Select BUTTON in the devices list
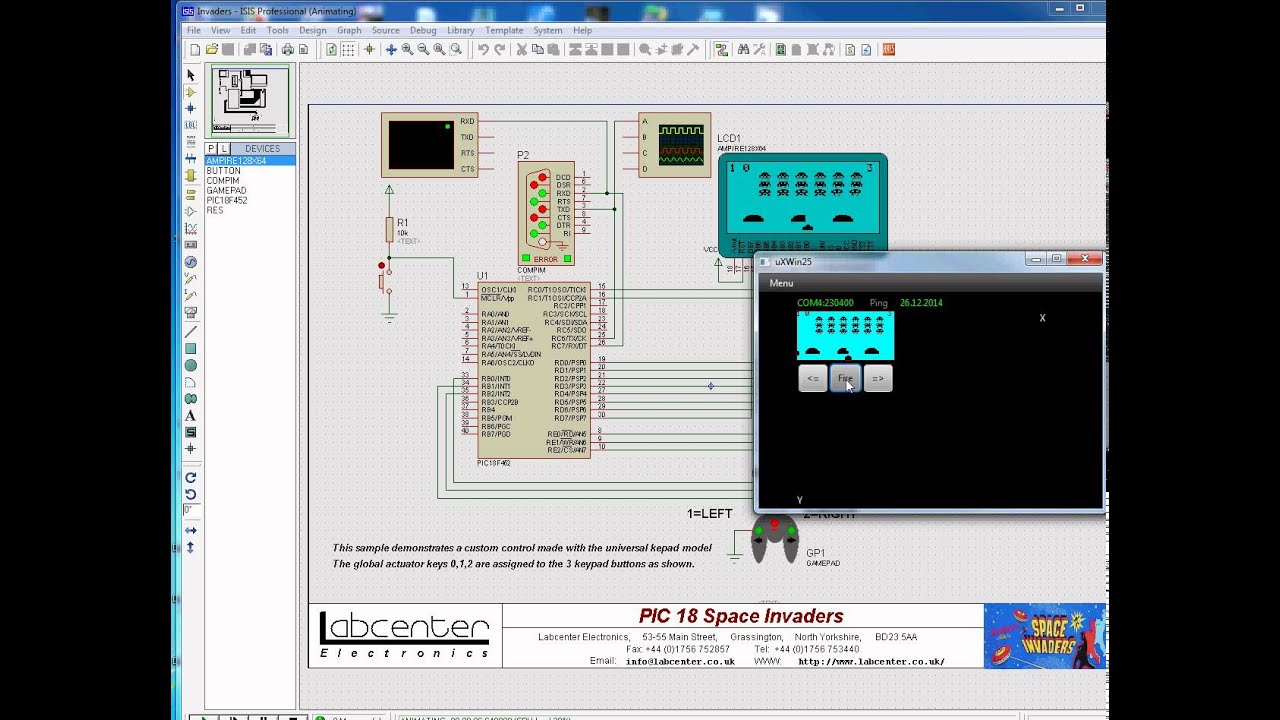Viewport: 1280px width, 720px height. (250, 171)
